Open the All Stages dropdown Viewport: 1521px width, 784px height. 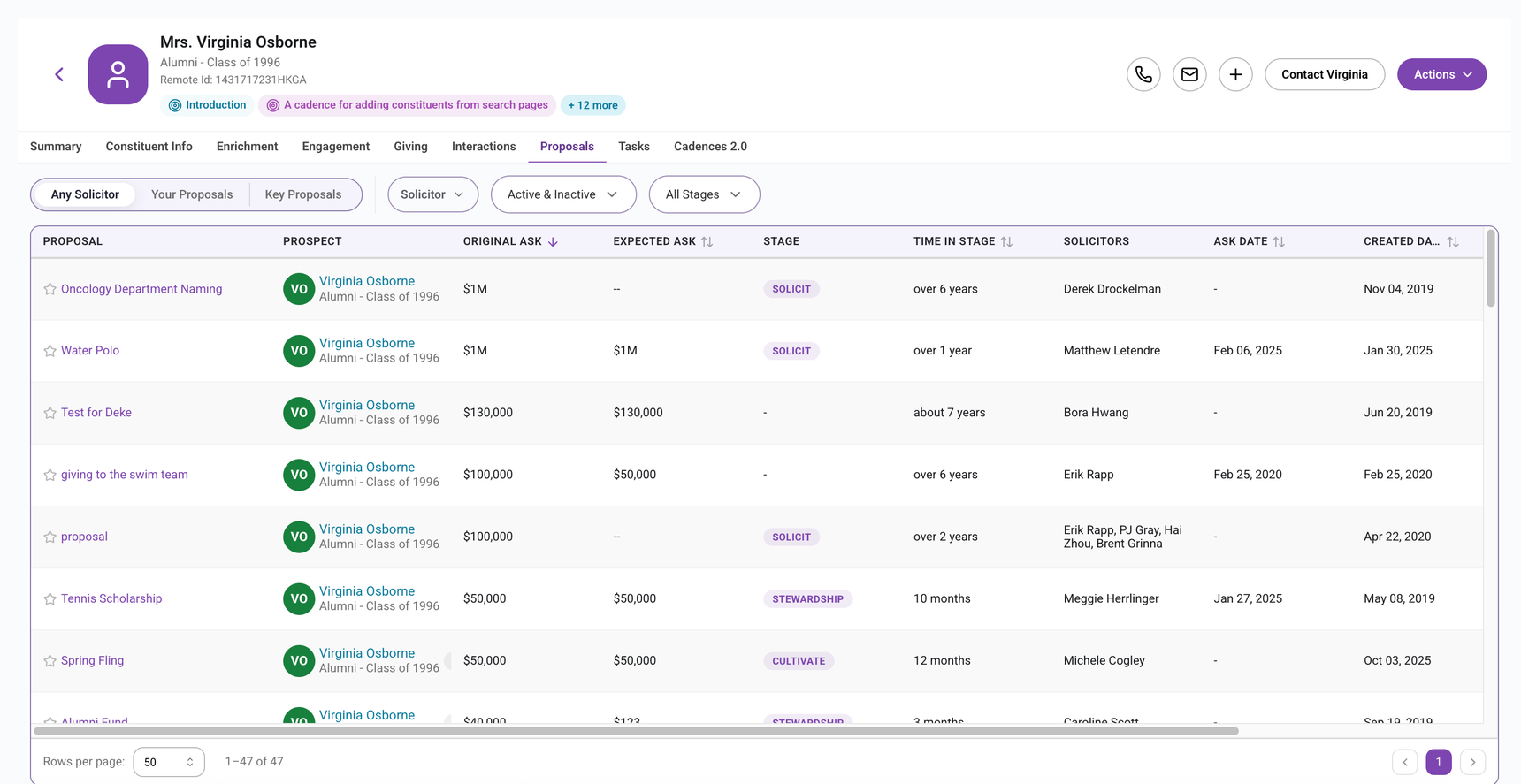tap(704, 194)
